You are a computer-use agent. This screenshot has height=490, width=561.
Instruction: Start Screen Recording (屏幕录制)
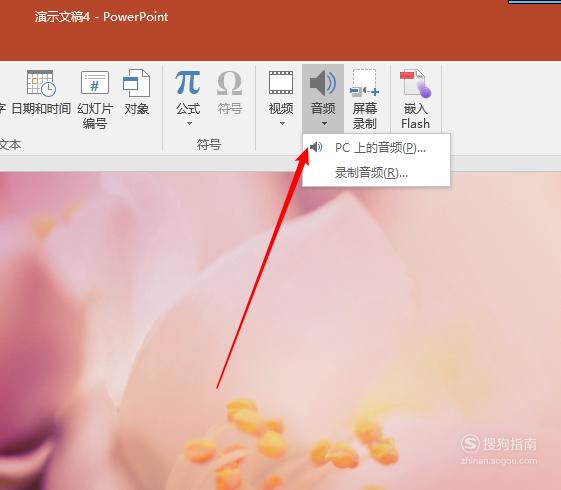(365, 99)
